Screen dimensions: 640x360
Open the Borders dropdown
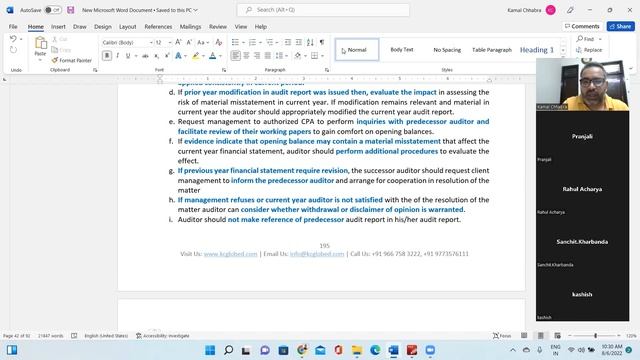coord(322,56)
